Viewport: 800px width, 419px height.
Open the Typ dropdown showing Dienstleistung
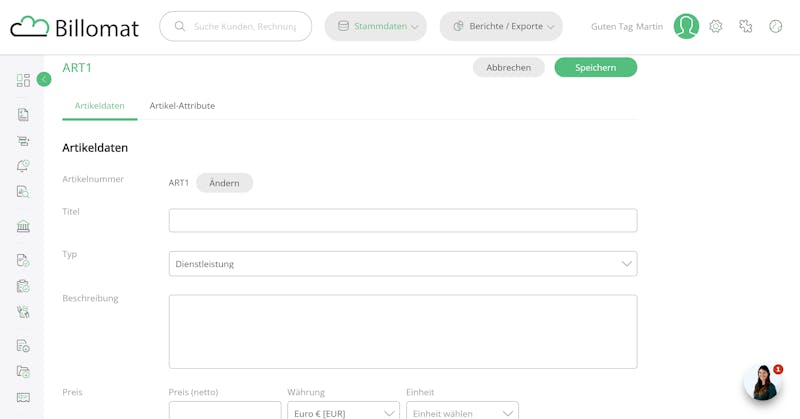coord(403,264)
